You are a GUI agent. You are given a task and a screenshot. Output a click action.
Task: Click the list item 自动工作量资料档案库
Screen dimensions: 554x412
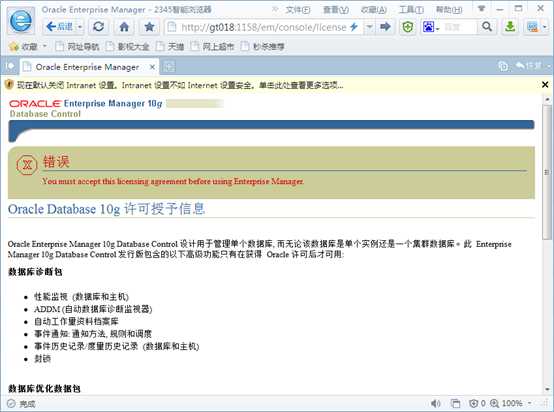point(76,322)
